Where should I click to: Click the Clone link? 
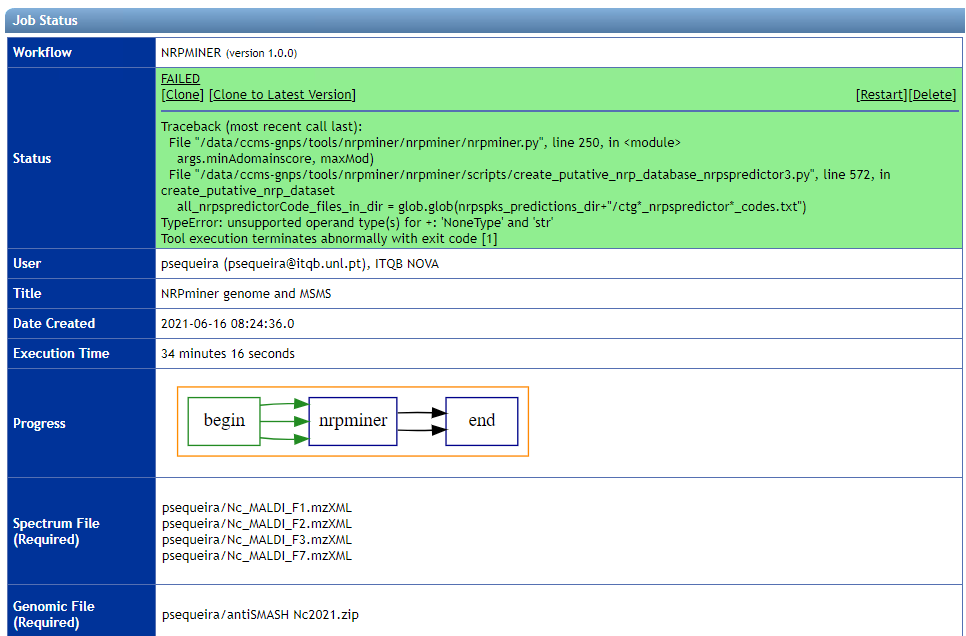182,95
